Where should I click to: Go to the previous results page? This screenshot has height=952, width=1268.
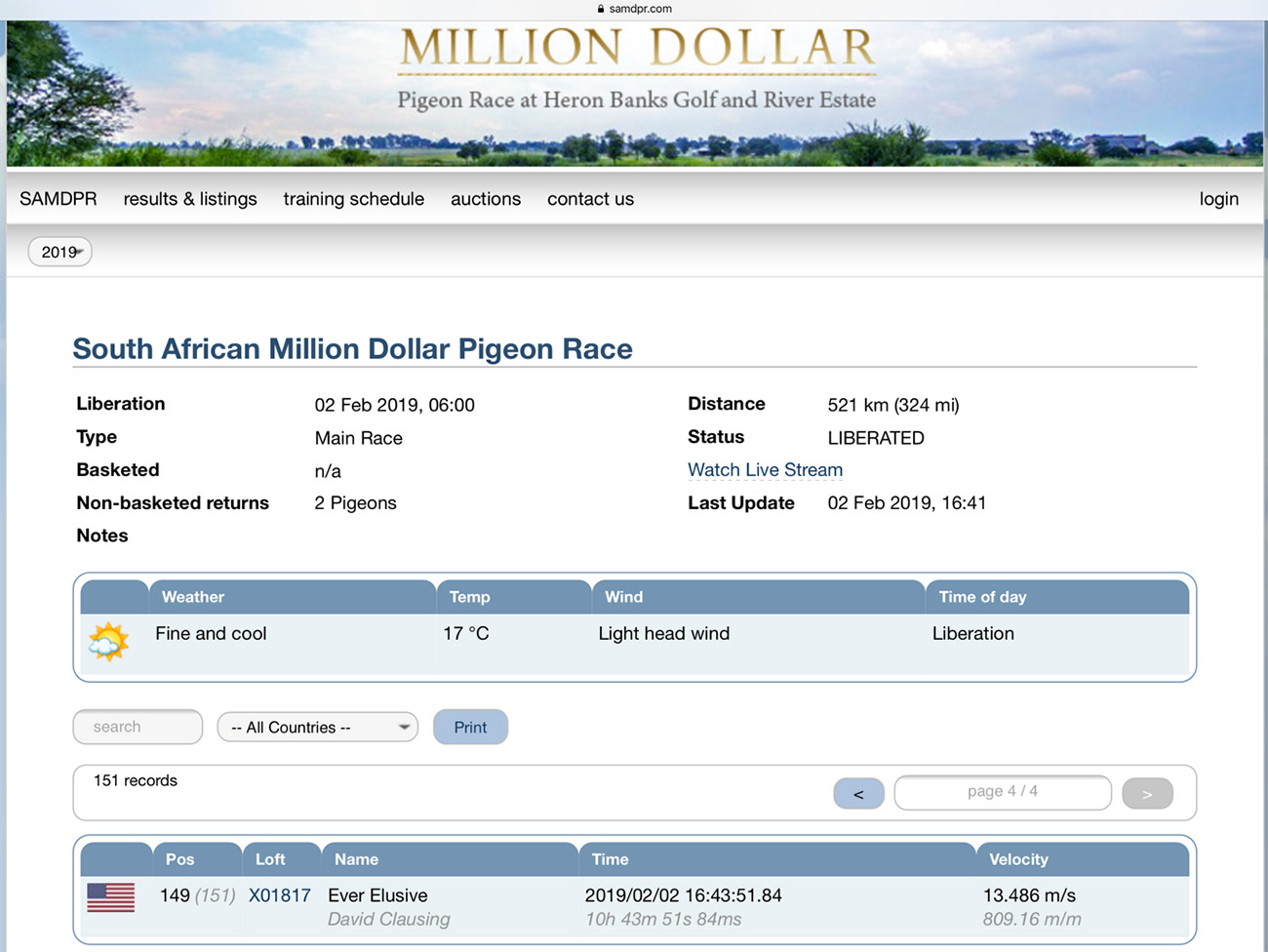click(858, 794)
